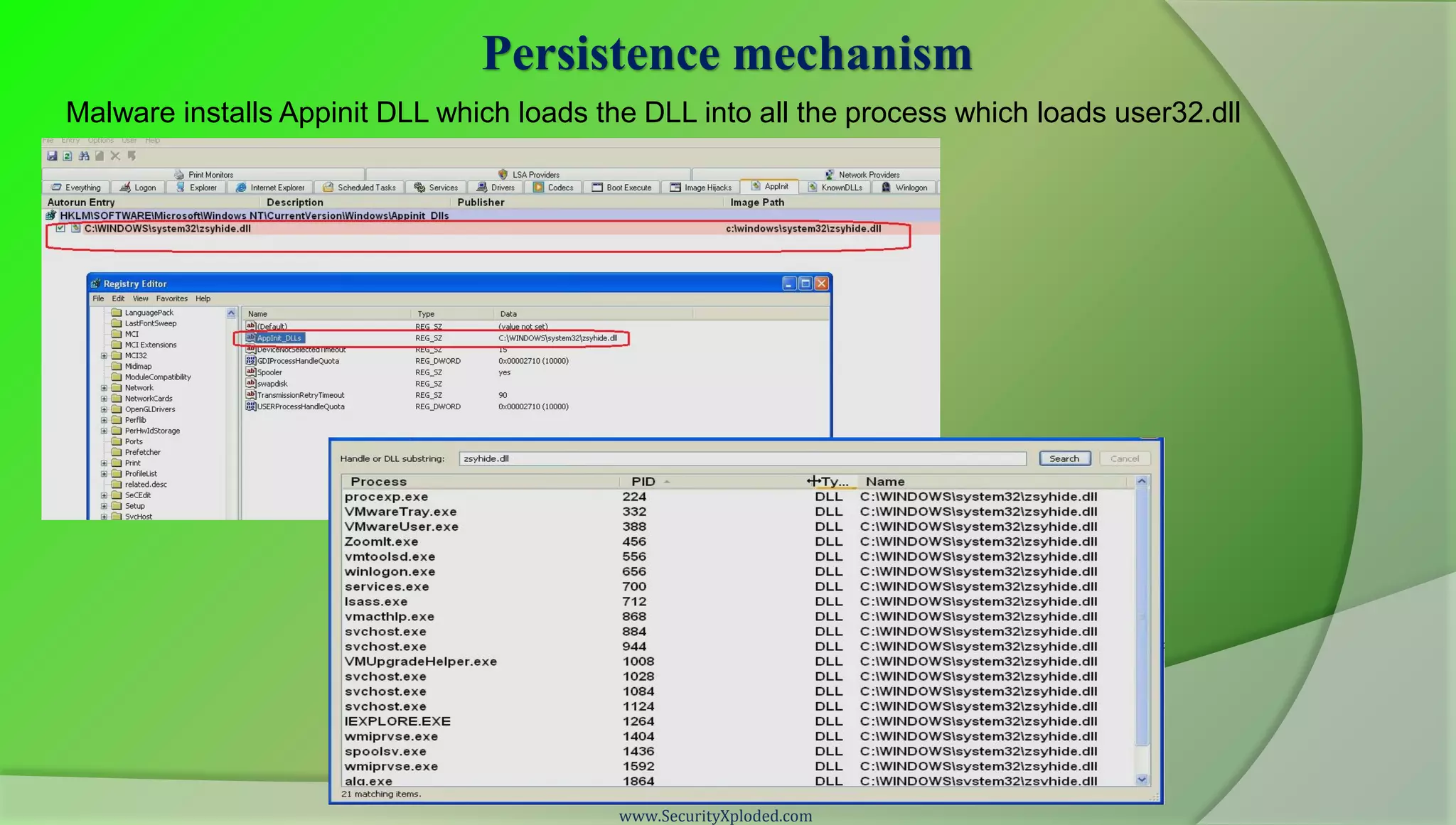Click the Refresh icon in Autoruns toolbar
1456x825 pixels.
pos(68,156)
